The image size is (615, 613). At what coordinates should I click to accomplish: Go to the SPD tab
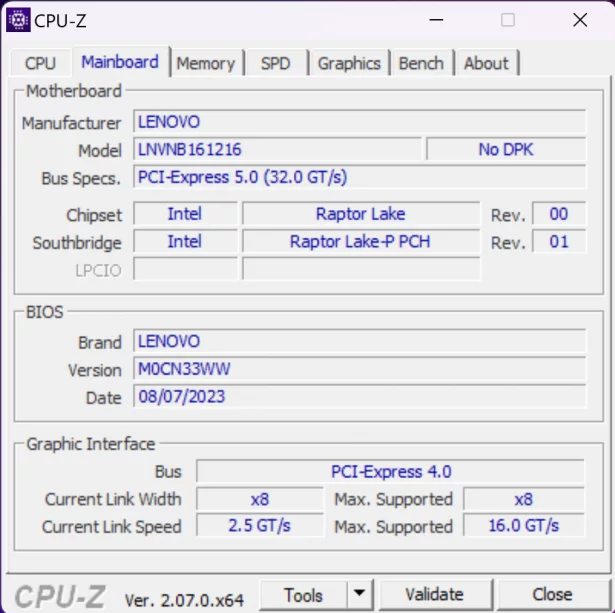click(x=275, y=63)
